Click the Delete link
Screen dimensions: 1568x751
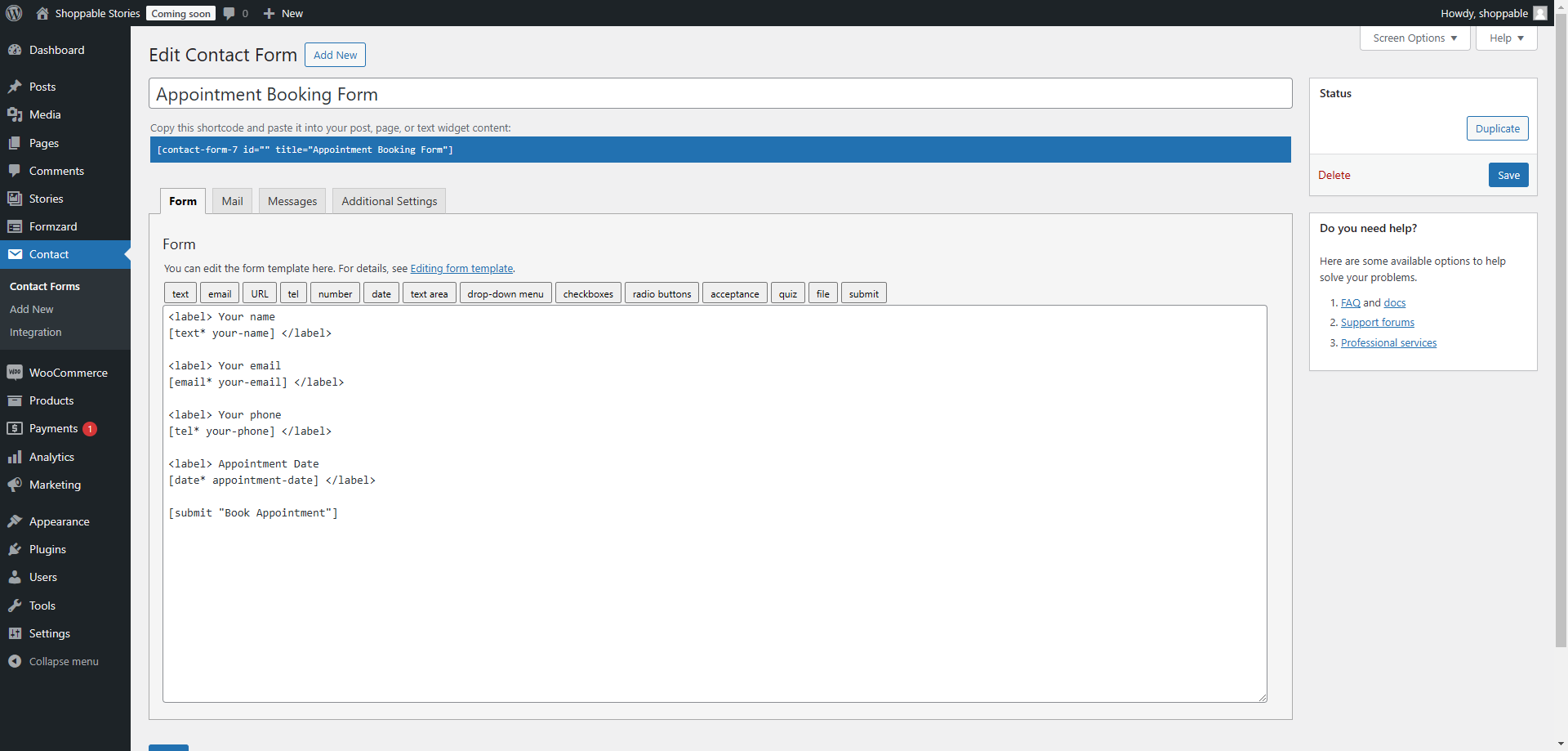coord(1334,175)
